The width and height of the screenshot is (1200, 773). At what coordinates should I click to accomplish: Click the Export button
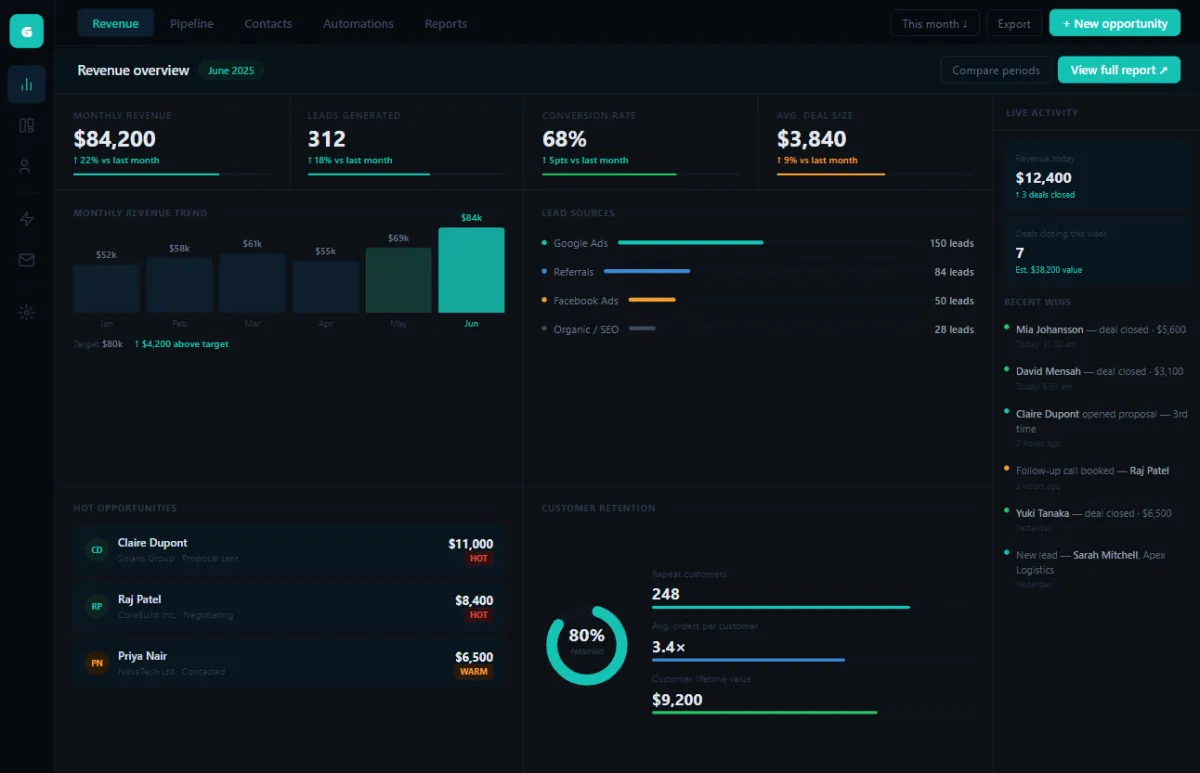(x=1014, y=23)
